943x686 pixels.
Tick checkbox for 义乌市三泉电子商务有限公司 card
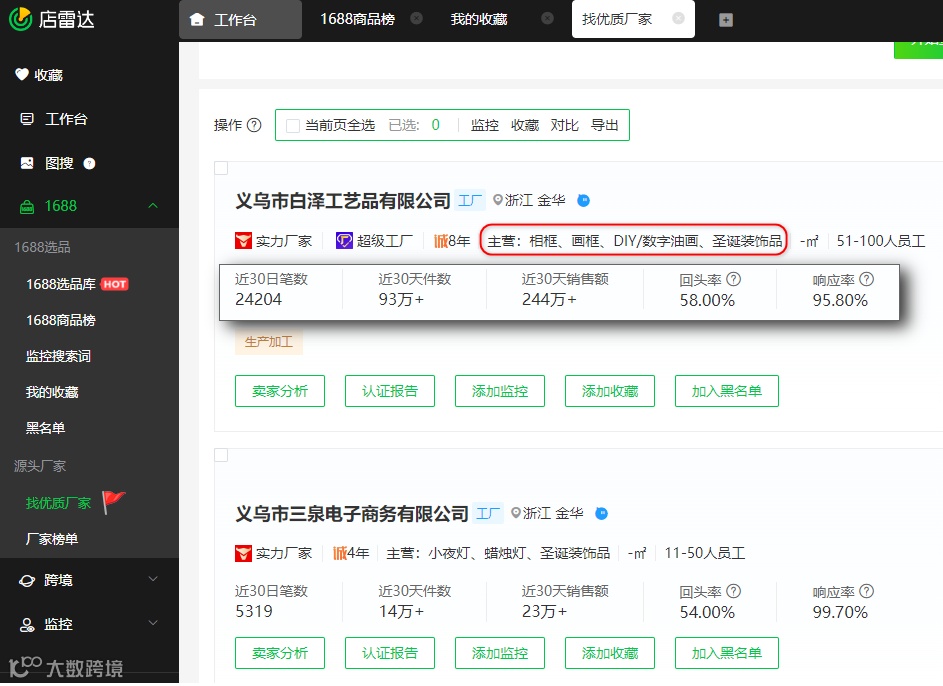coord(221,455)
